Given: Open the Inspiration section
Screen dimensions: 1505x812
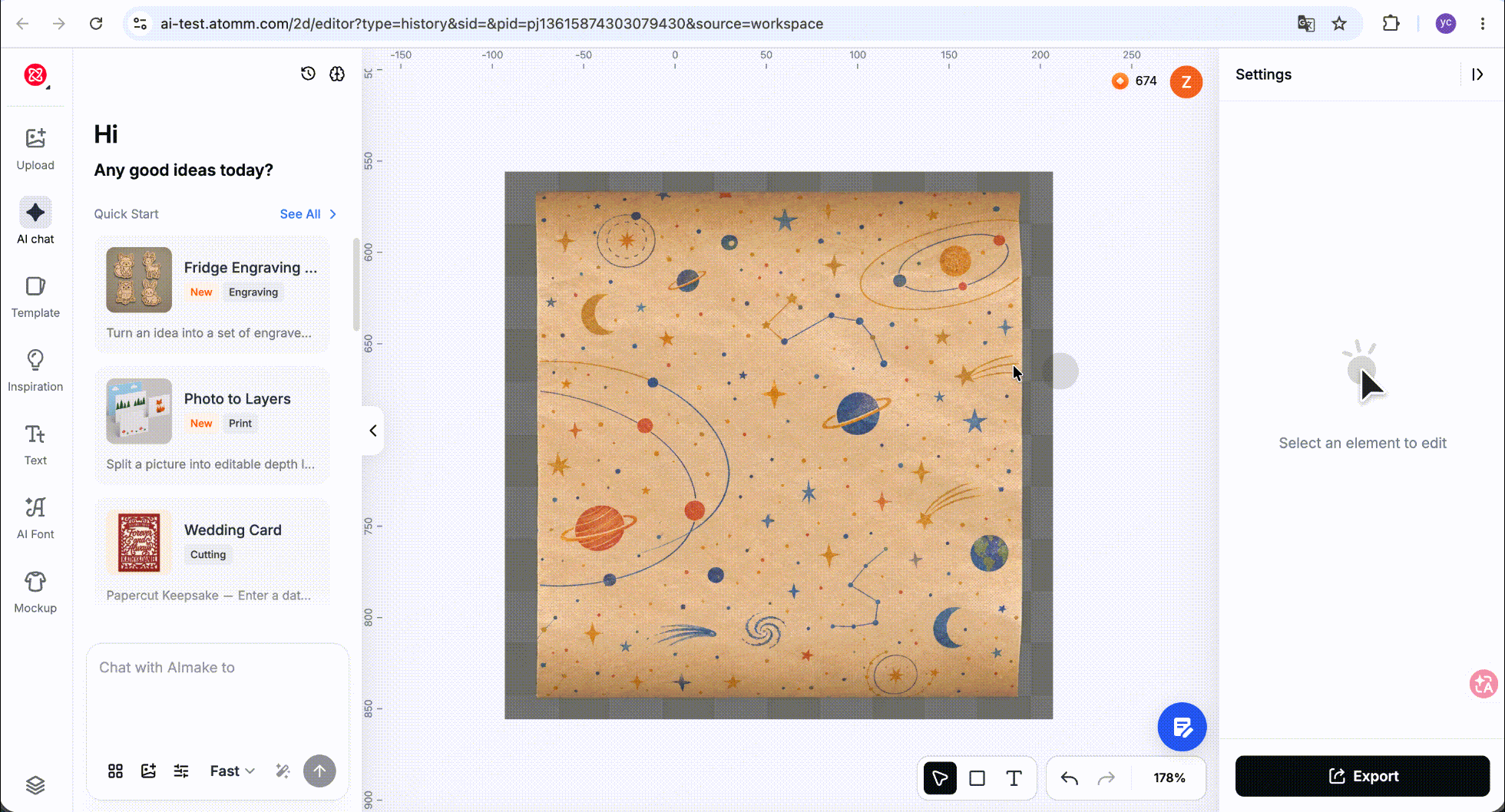Looking at the screenshot, I should click(35, 371).
